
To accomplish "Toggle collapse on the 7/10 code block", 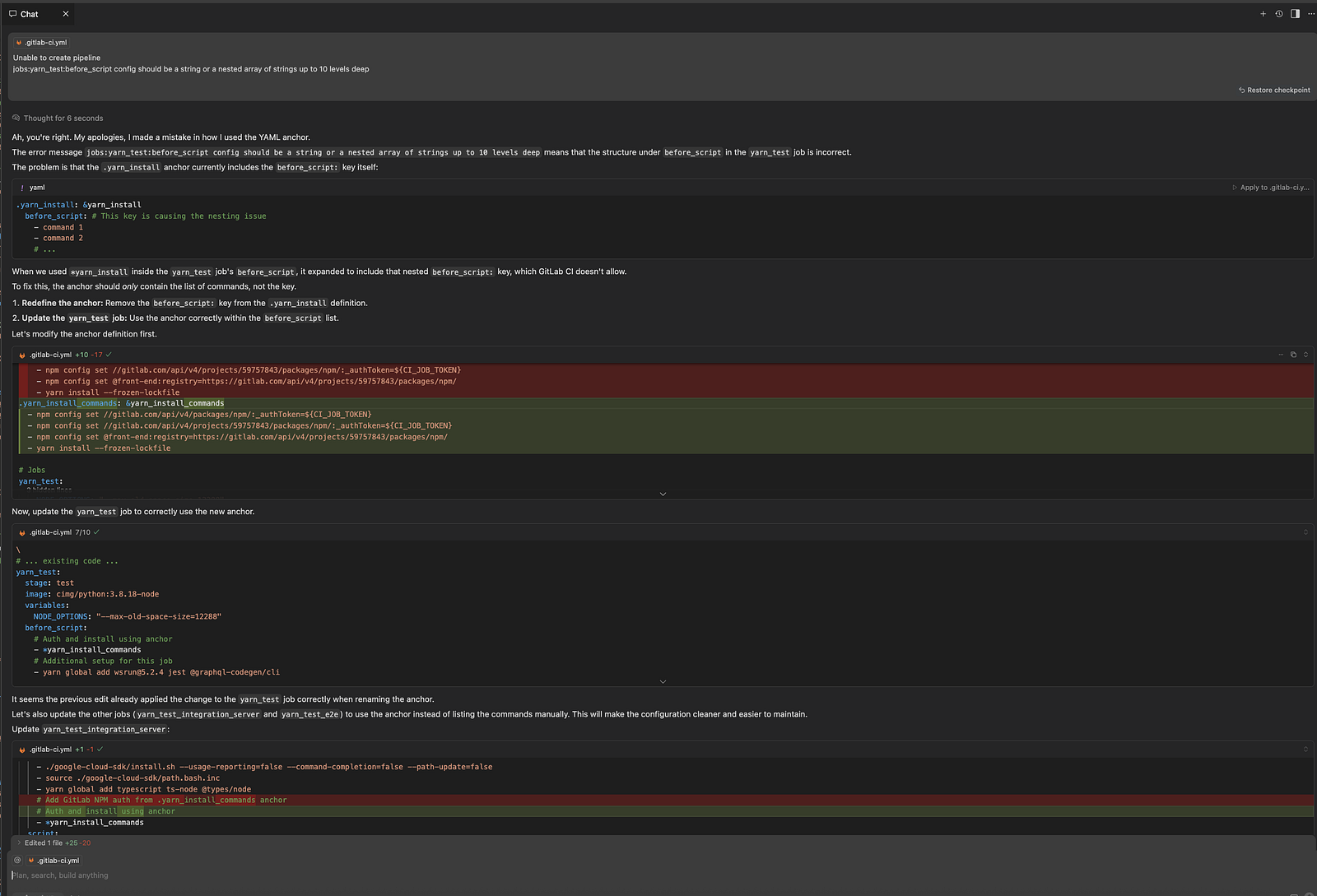I will coord(1305,533).
